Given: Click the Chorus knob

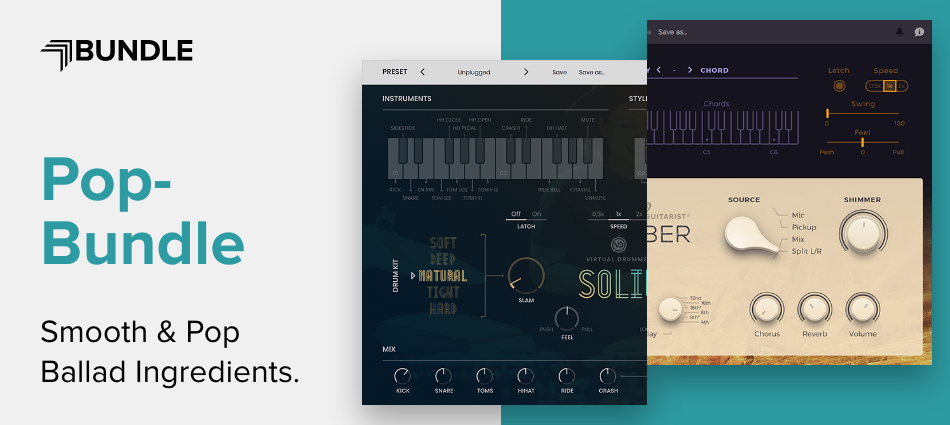Looking at the screenshot, I should point(766,308).
